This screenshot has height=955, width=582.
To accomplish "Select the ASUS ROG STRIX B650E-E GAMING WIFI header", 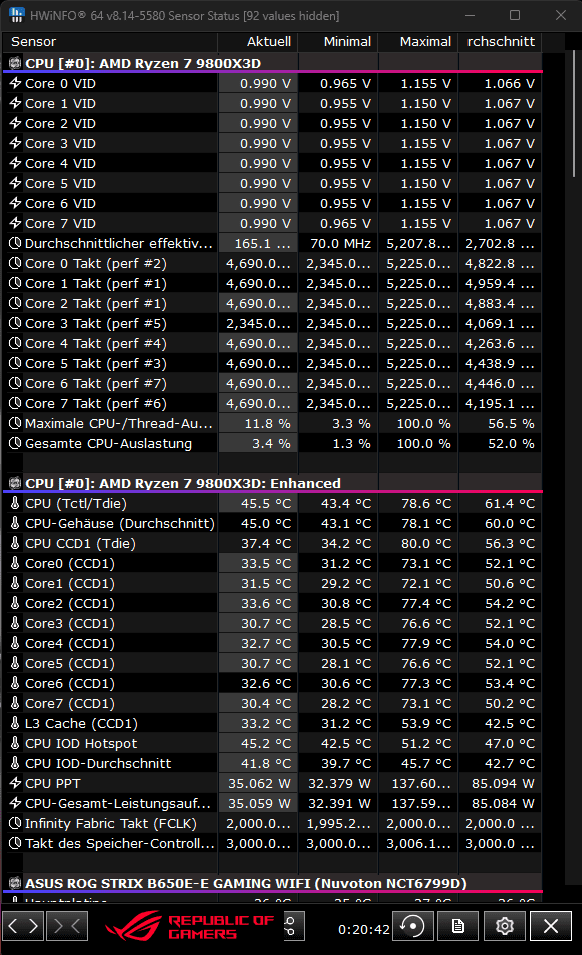I will [246, 883].
